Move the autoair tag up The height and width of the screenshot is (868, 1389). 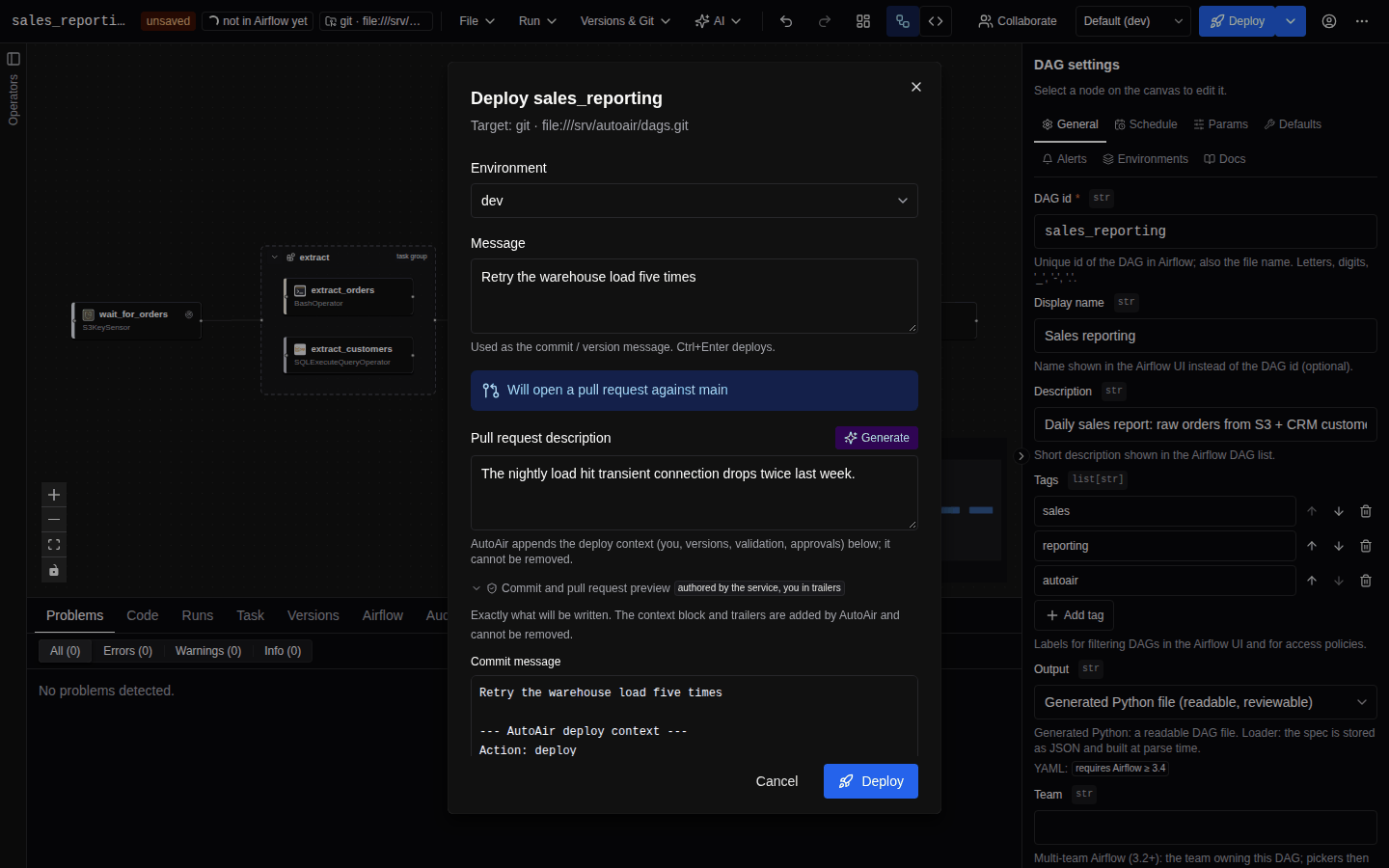coord(1312,581)
